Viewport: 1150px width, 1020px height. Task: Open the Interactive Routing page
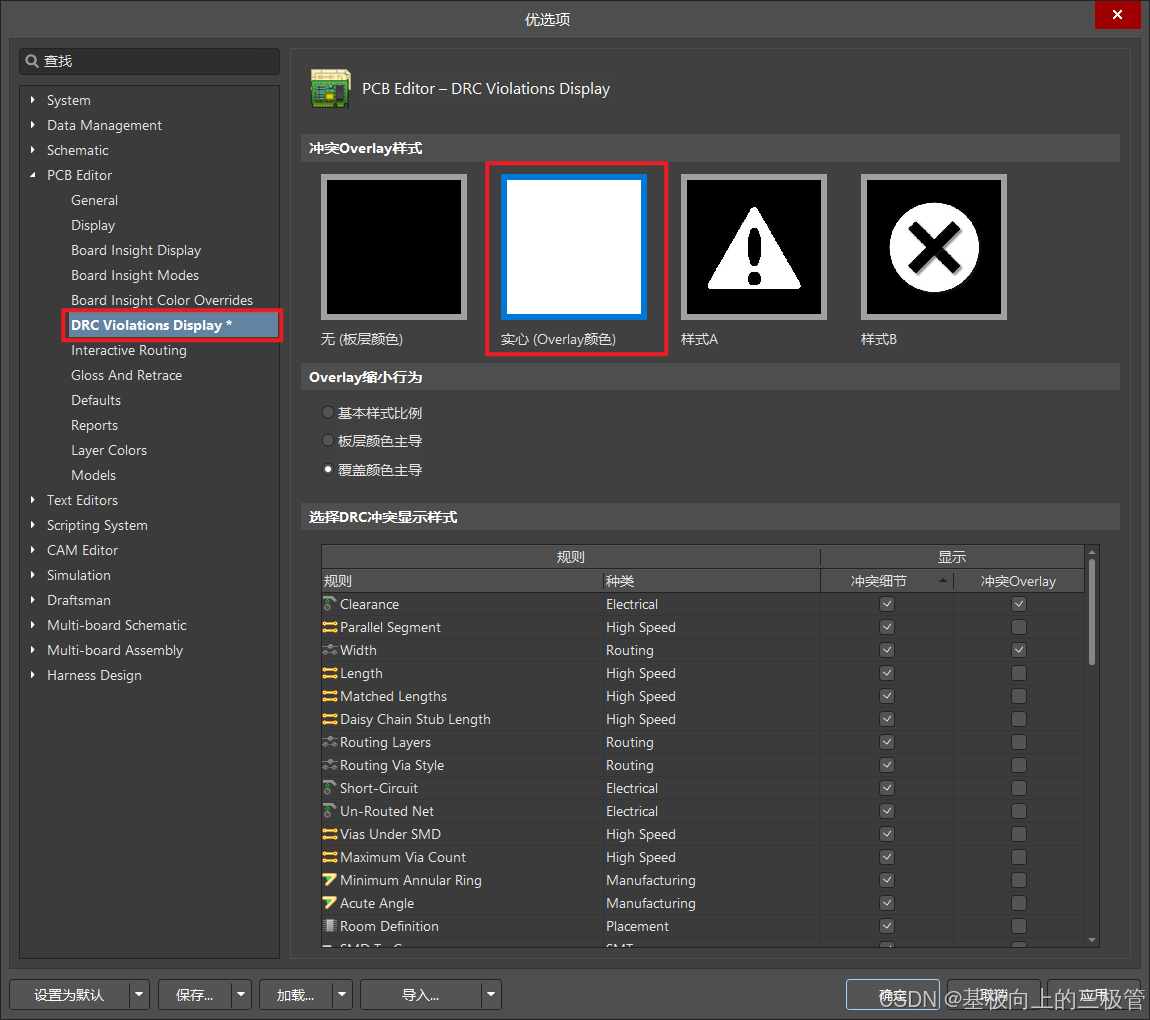tap(129, 351)
